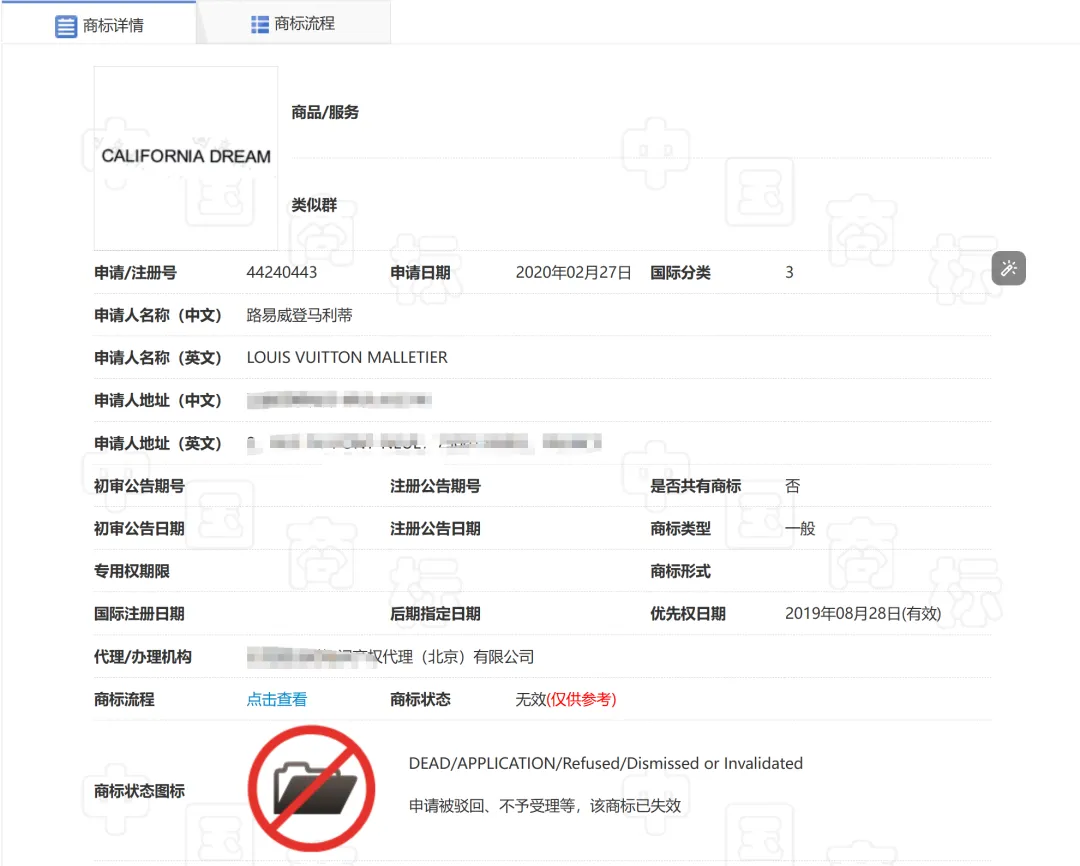1080x866 pixels.
Task: Click trademark type value 一般
Action: coord(800,528)
